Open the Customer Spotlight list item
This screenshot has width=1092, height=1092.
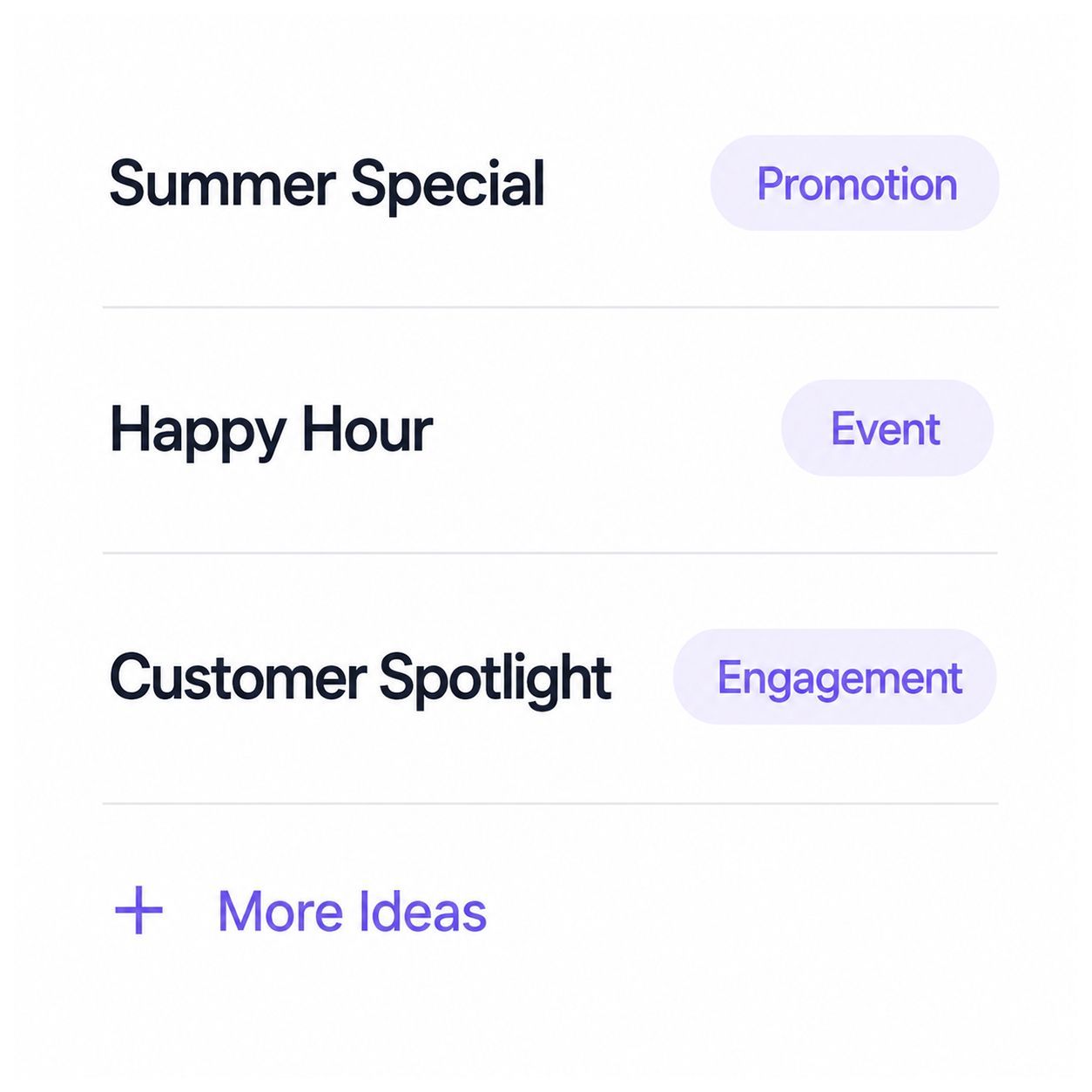550,677
